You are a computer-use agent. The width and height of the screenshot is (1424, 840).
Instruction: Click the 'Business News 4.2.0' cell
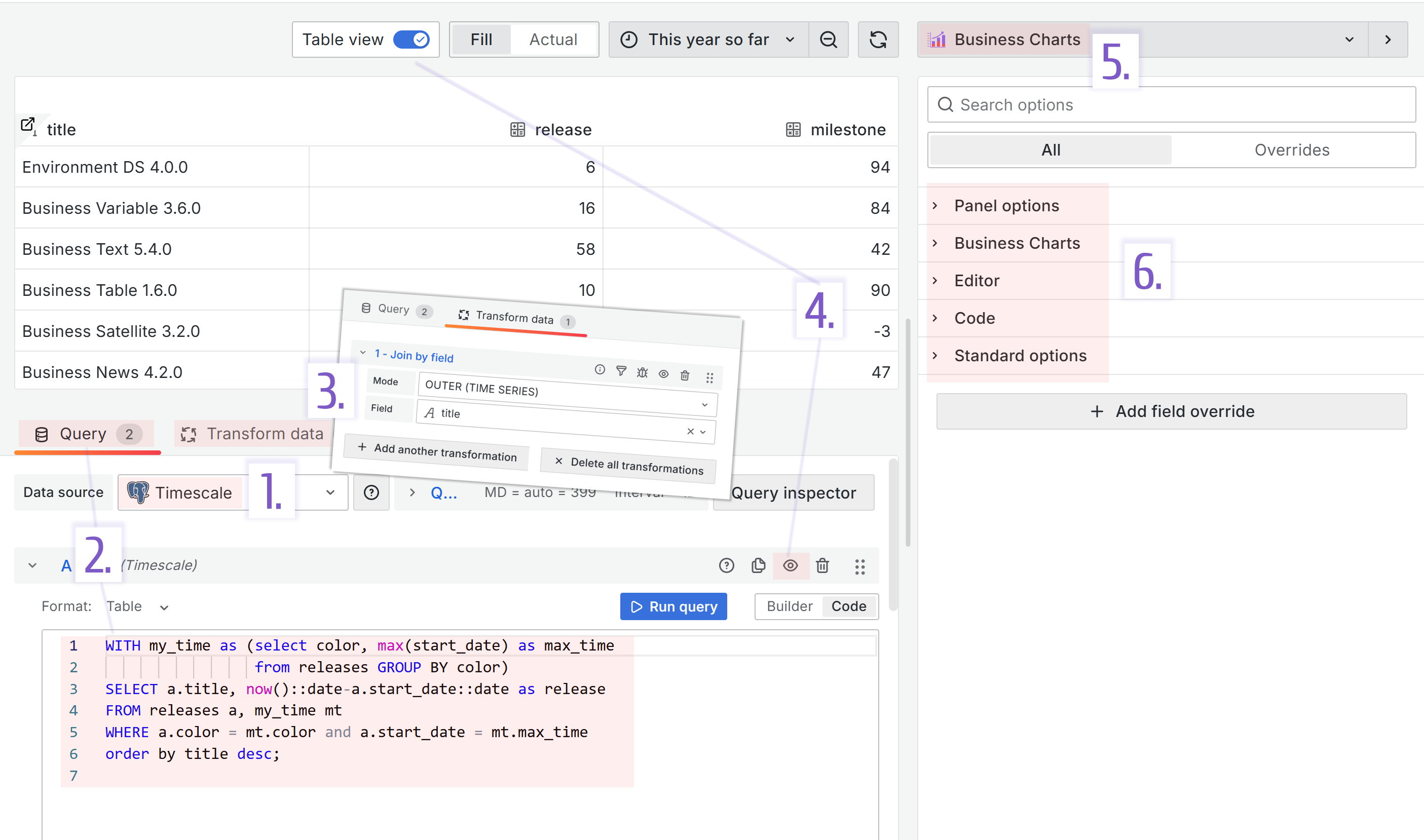(162, 372)
